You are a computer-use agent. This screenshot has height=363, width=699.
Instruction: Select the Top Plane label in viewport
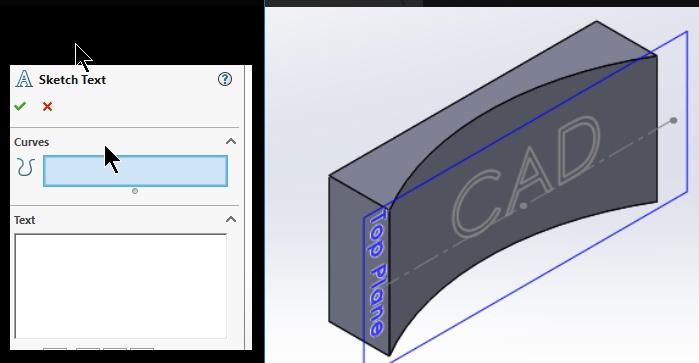[x=378, y=273]
